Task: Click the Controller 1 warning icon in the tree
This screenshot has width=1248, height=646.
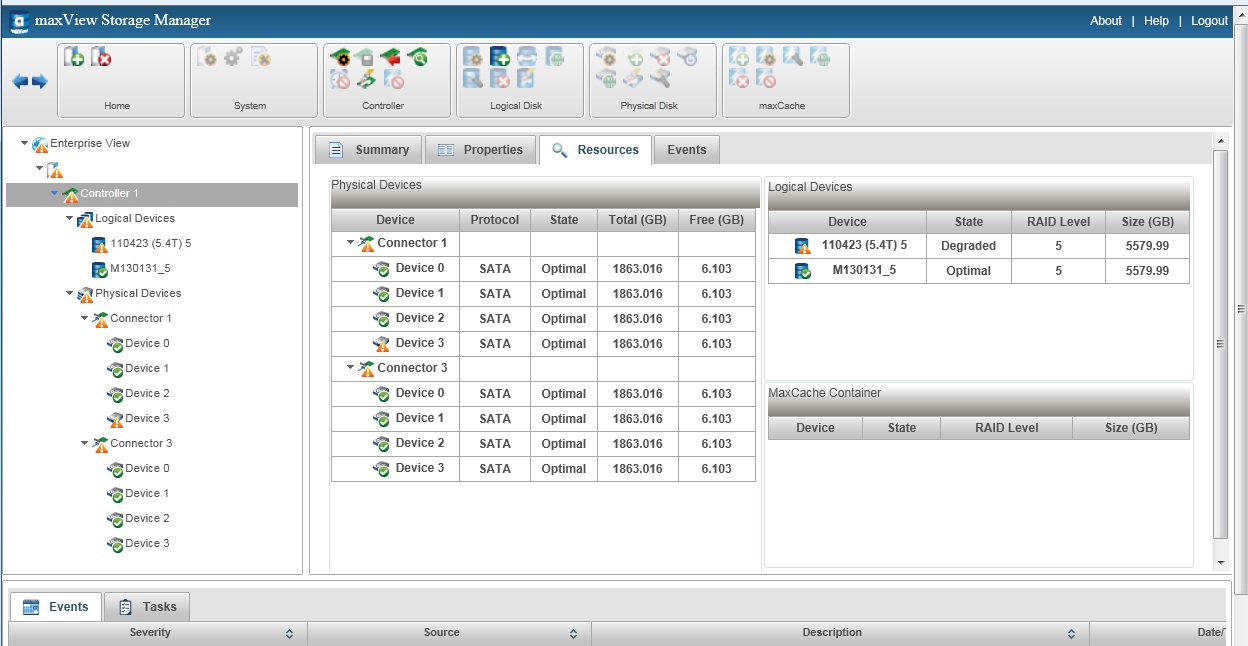Action: (x=70, y=195)
